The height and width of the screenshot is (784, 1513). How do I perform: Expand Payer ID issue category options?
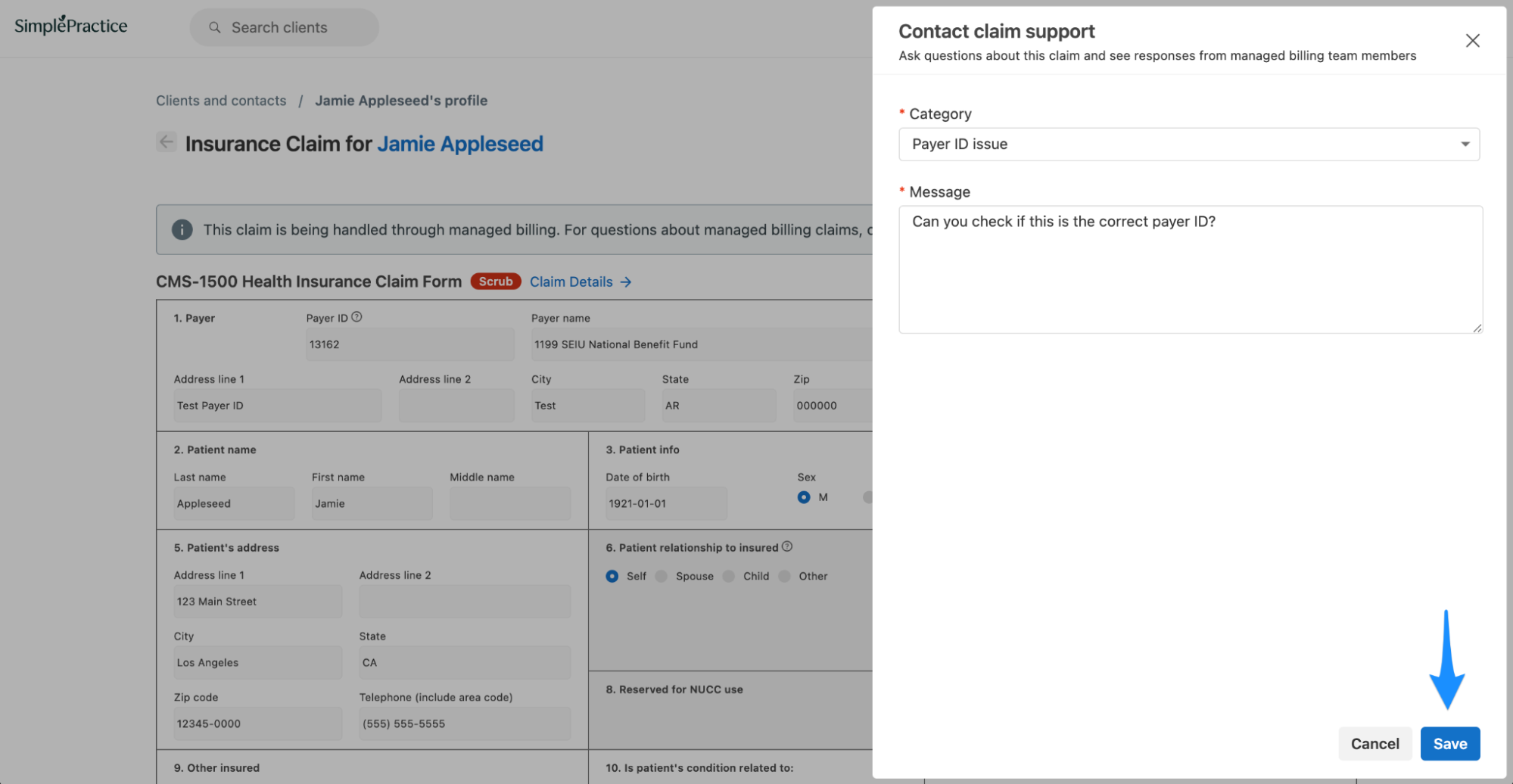pyautogui.click(x=1188, y=144)
